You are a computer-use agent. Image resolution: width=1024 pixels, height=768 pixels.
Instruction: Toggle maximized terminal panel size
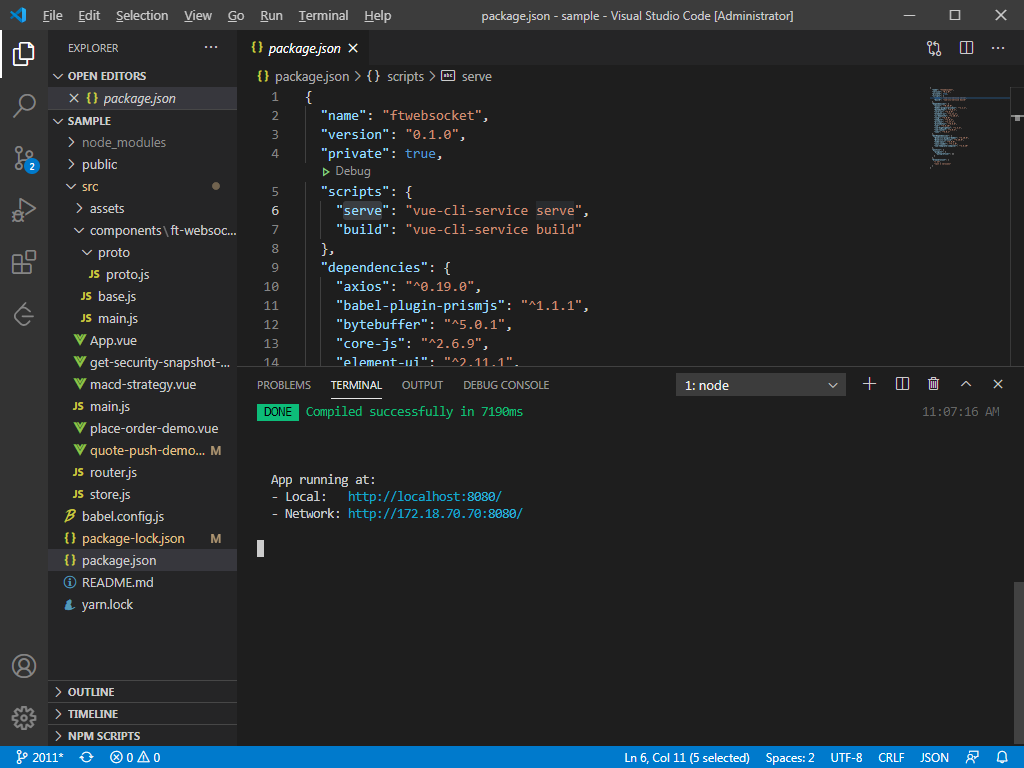point(966,384)
